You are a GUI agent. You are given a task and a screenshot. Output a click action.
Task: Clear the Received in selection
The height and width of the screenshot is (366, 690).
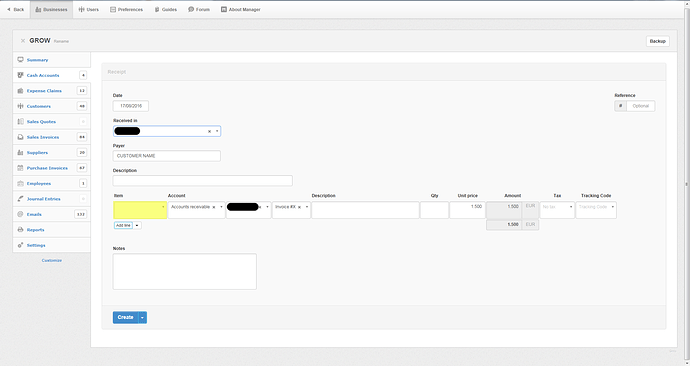(x=209, y=132)
